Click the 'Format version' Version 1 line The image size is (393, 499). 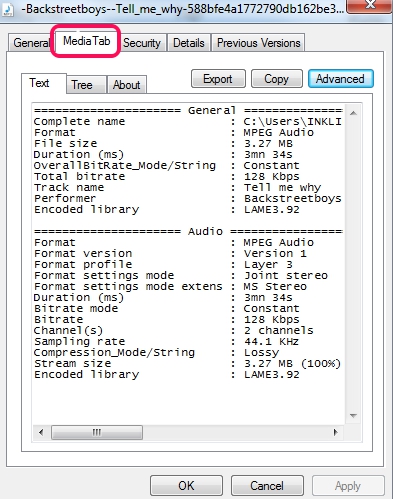click(170, 253)
